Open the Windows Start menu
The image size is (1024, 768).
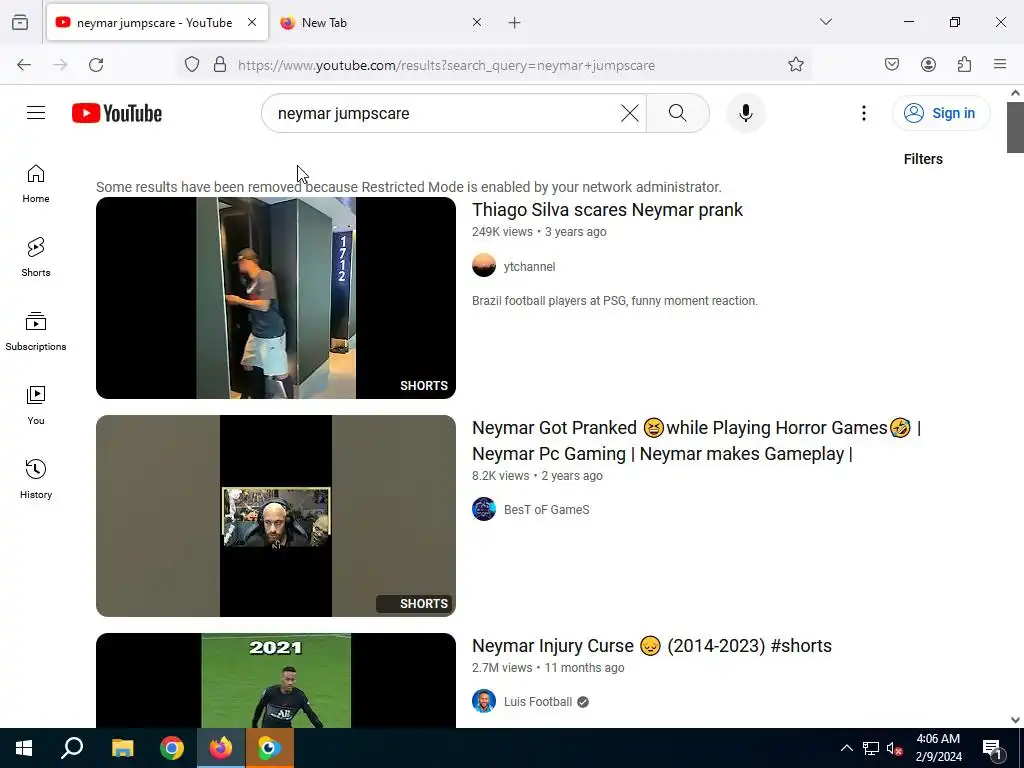click(24, 748)
